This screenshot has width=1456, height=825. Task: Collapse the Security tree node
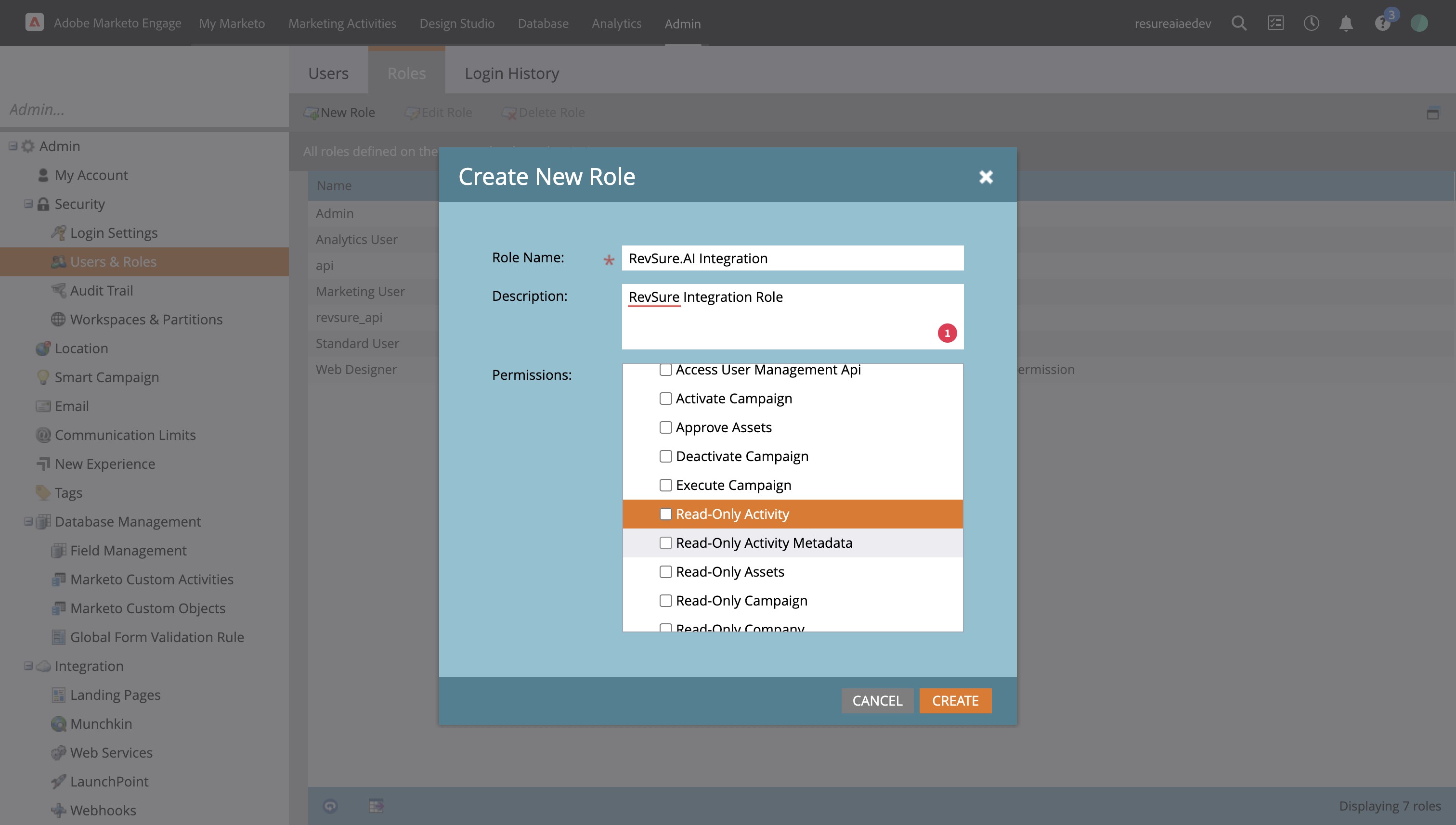(x=28, y=204)
